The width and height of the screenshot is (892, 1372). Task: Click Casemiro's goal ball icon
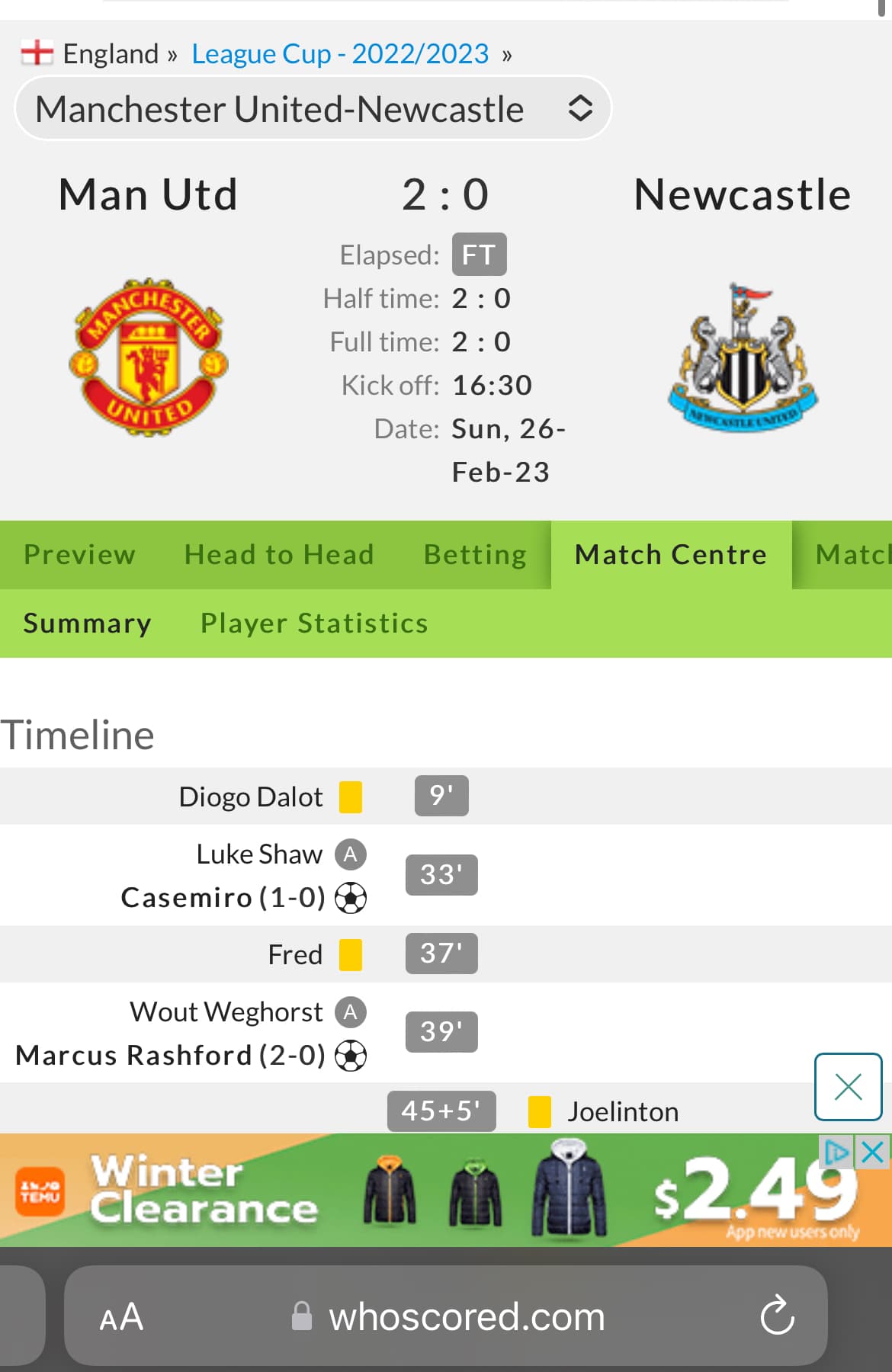(x=351, y=898)
